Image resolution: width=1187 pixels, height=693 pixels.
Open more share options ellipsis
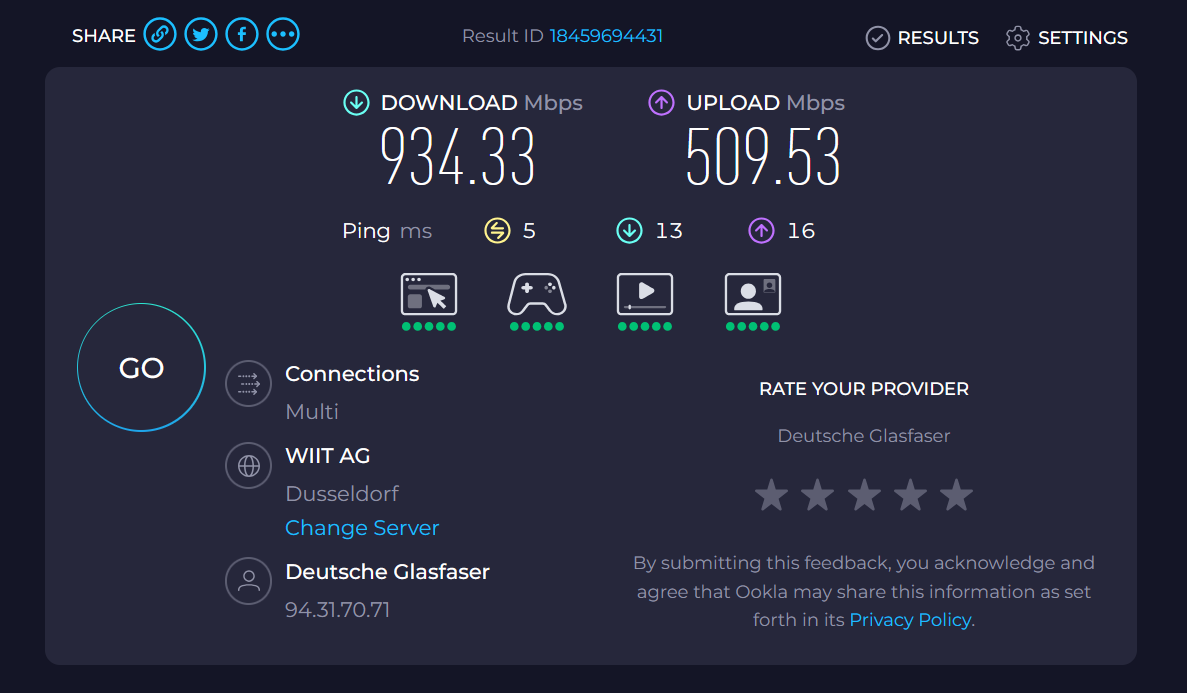[282, 35]
